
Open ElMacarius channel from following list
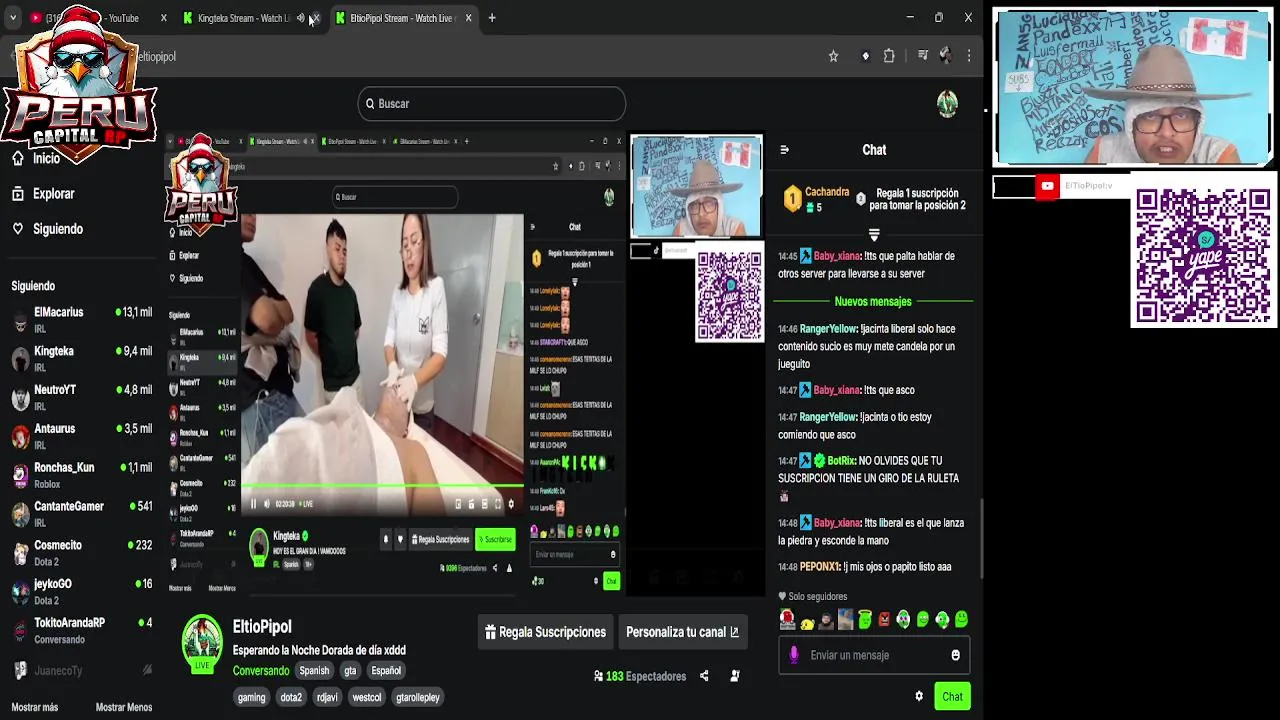tap(82, 319)
